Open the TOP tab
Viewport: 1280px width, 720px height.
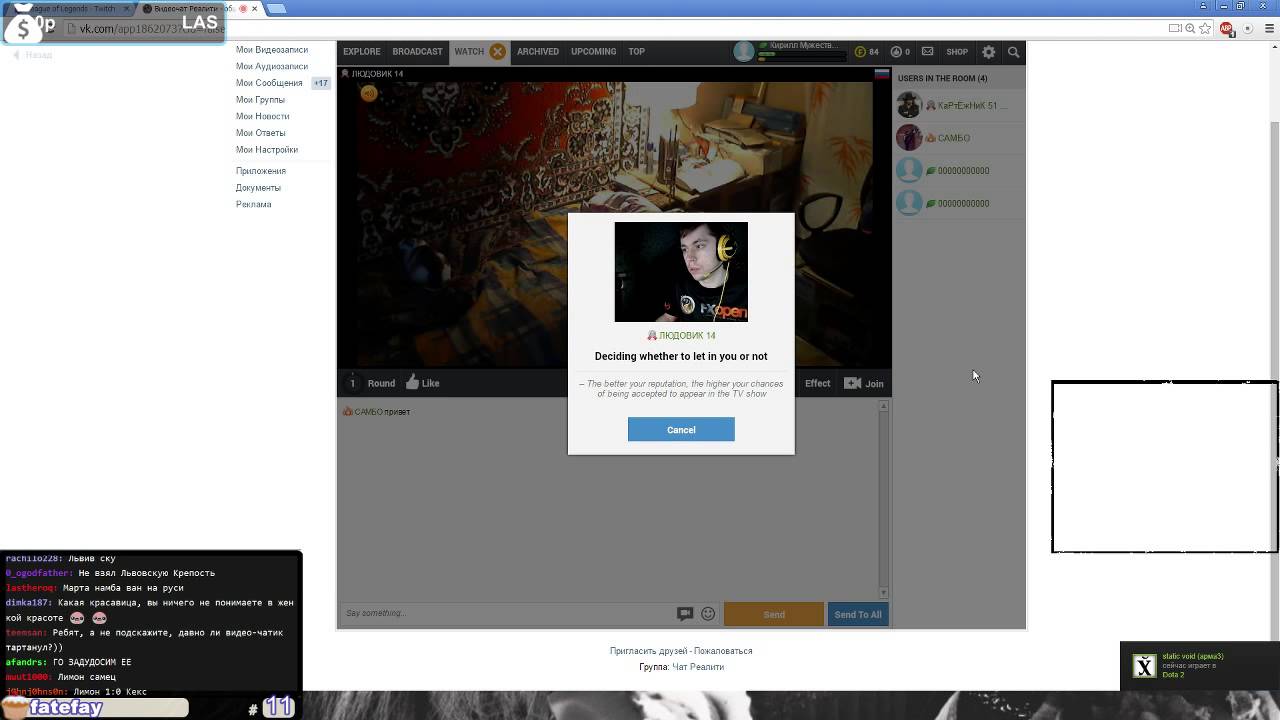click(x=636, y=52)
